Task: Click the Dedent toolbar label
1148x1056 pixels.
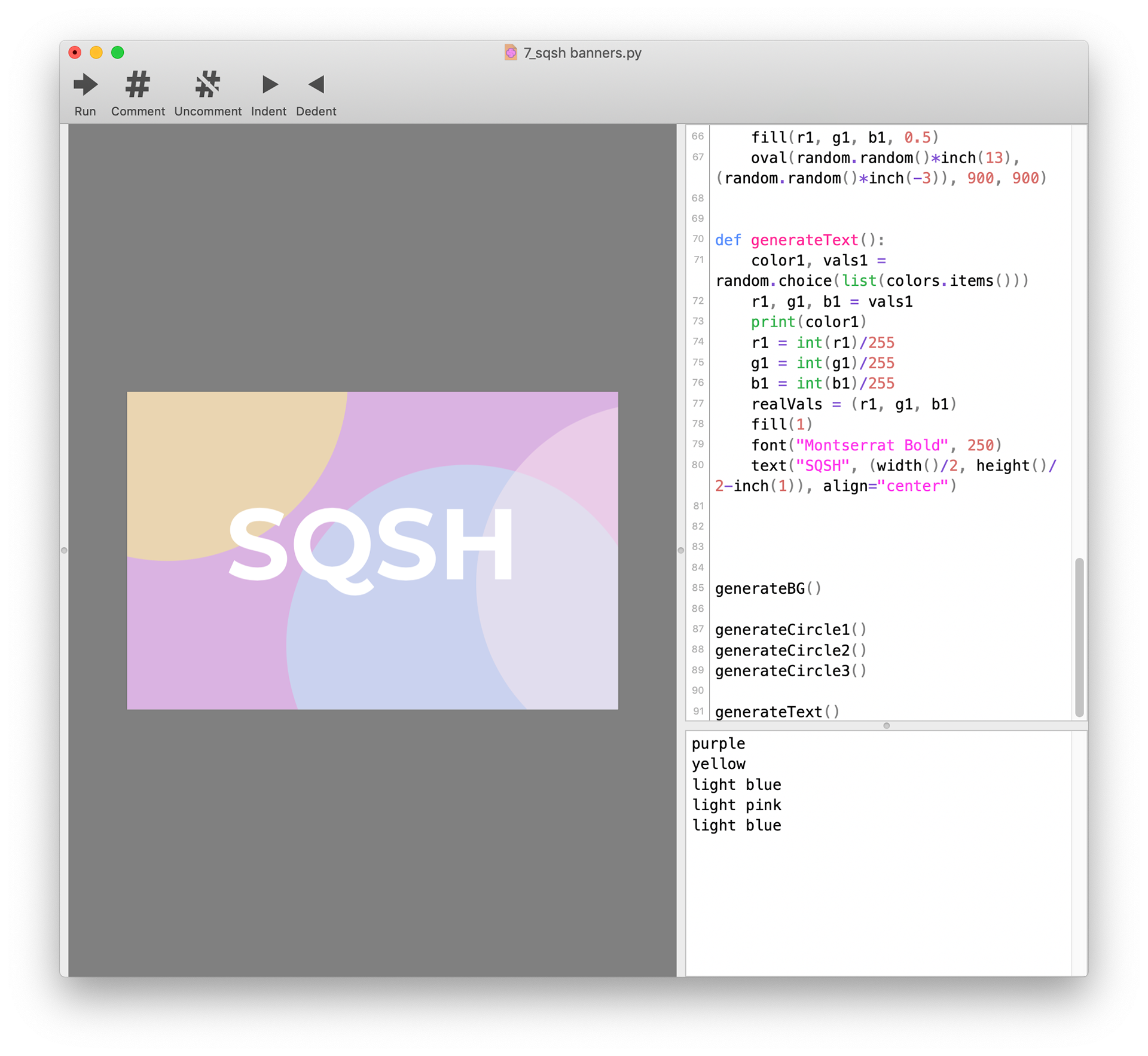Action: tap(316, 111)
